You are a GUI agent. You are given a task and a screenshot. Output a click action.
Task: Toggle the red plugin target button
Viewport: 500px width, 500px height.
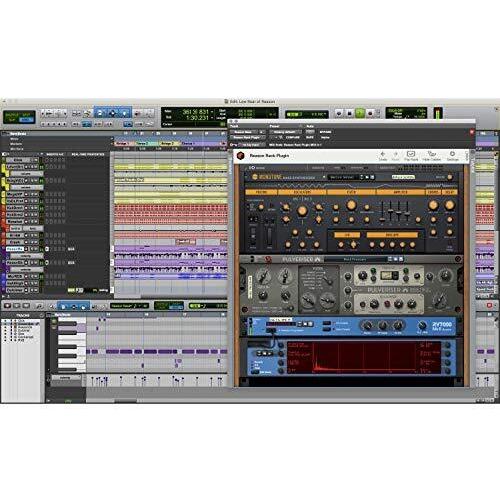[472, 132]
